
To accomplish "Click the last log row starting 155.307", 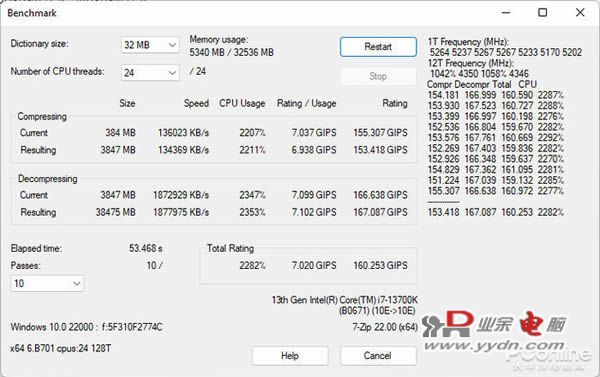I will pyautogui.click(x=496, y=191).
